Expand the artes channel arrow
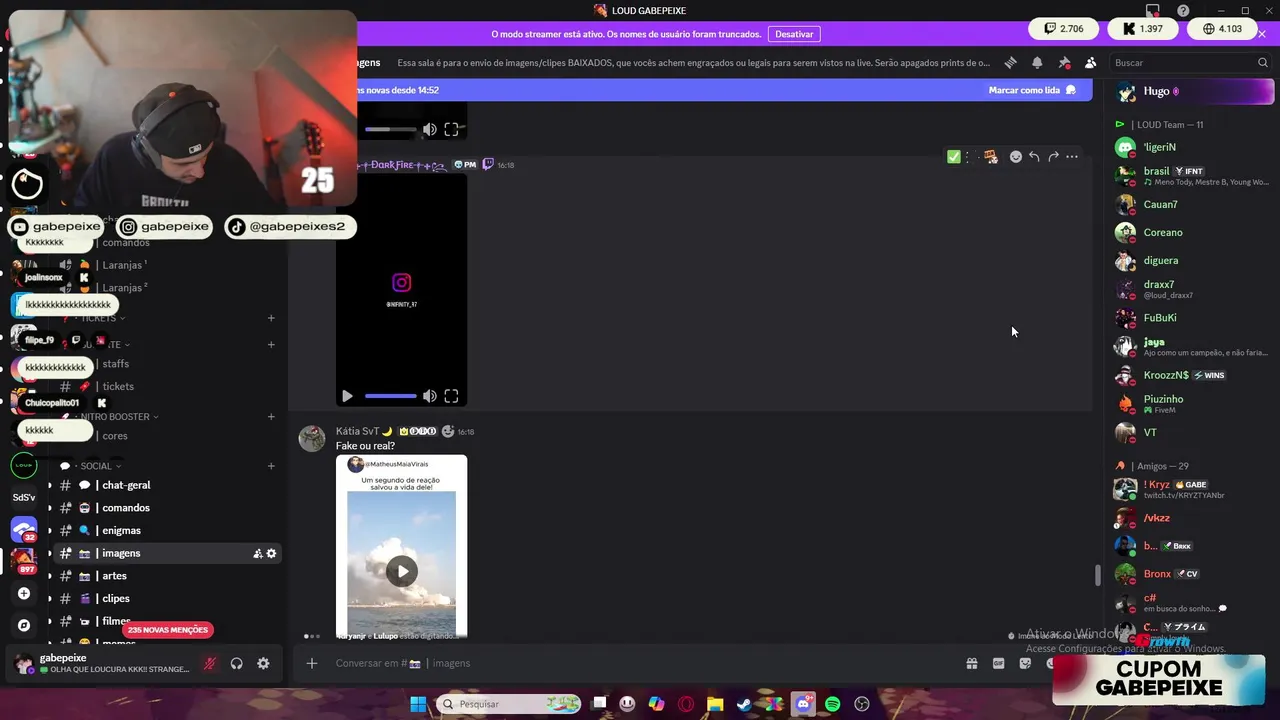 (x=49, y=576)
